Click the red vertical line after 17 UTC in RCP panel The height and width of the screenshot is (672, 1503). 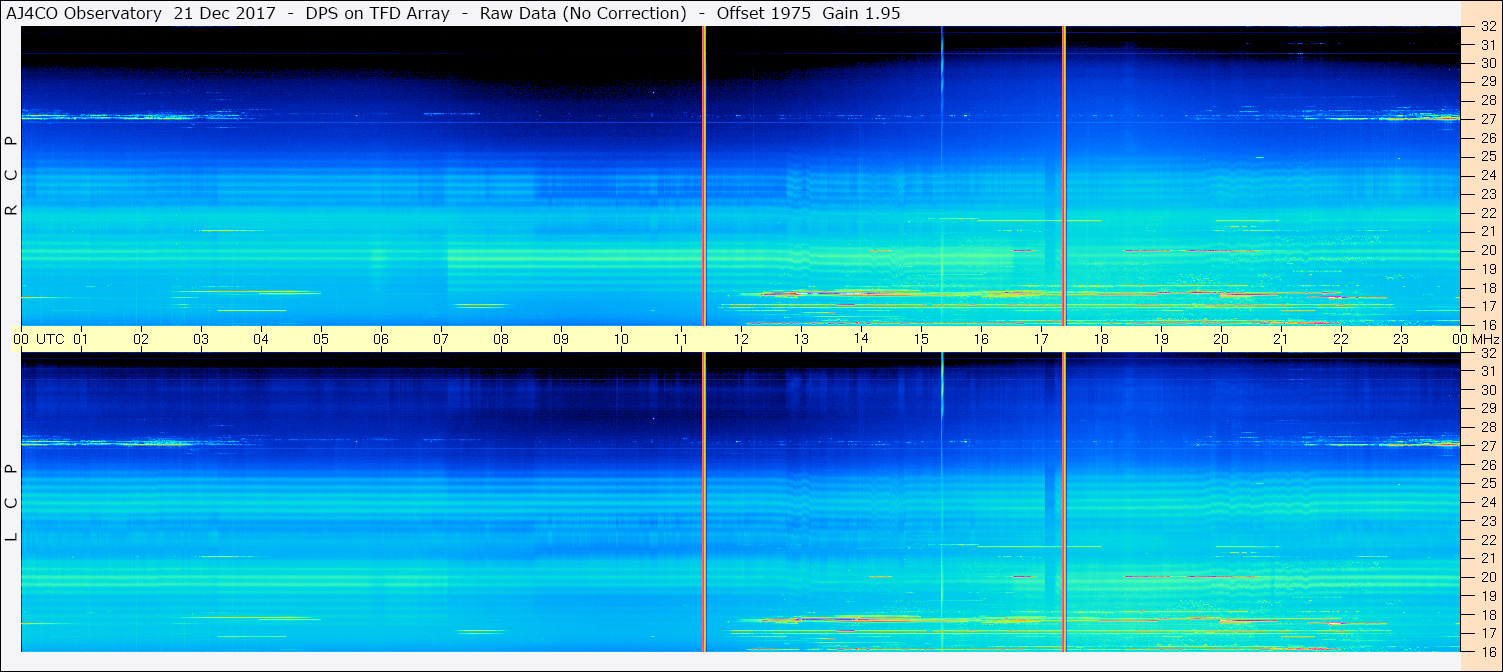click(x=1064, y=176)
